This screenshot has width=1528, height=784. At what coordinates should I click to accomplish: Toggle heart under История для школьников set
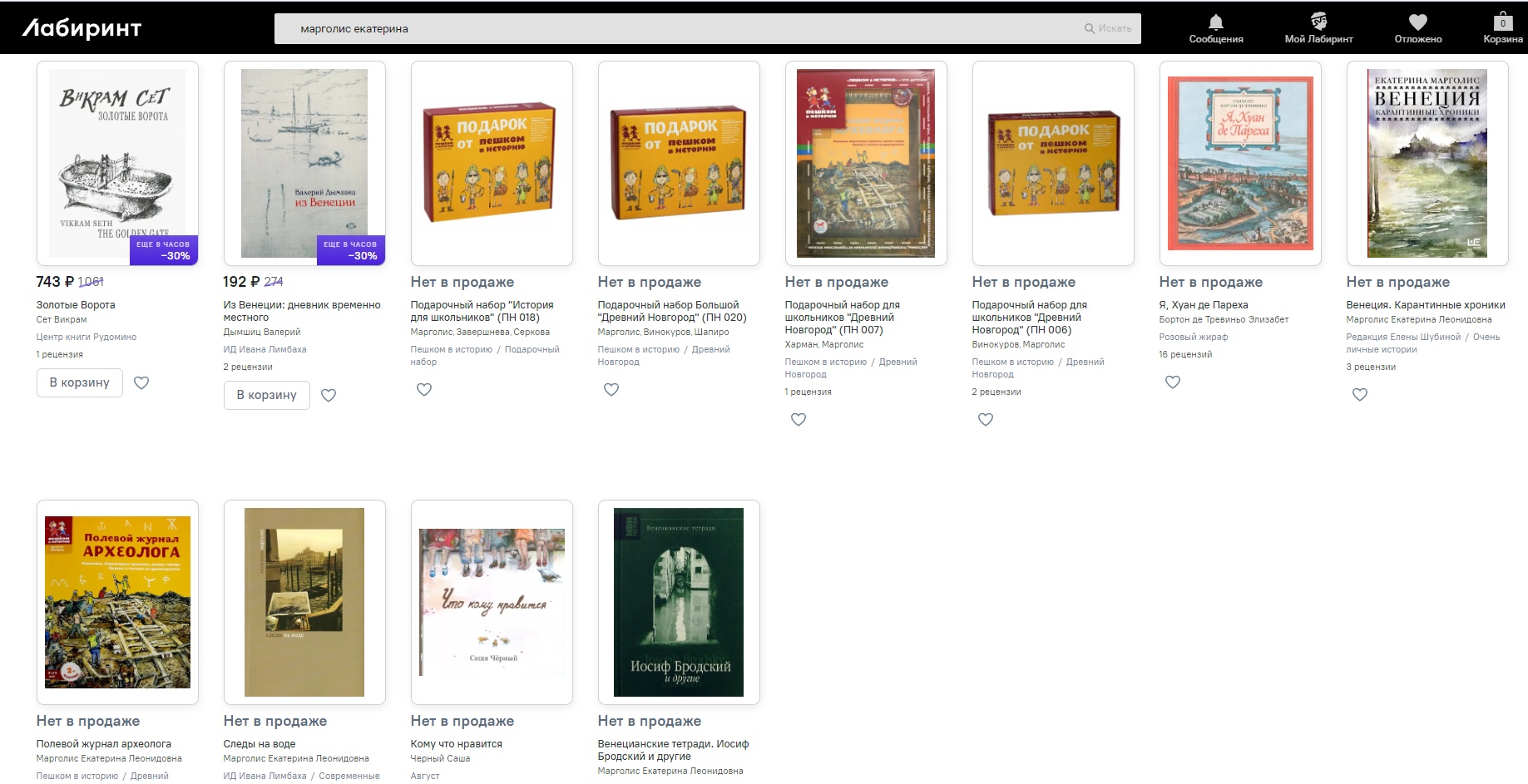point(424,390)
